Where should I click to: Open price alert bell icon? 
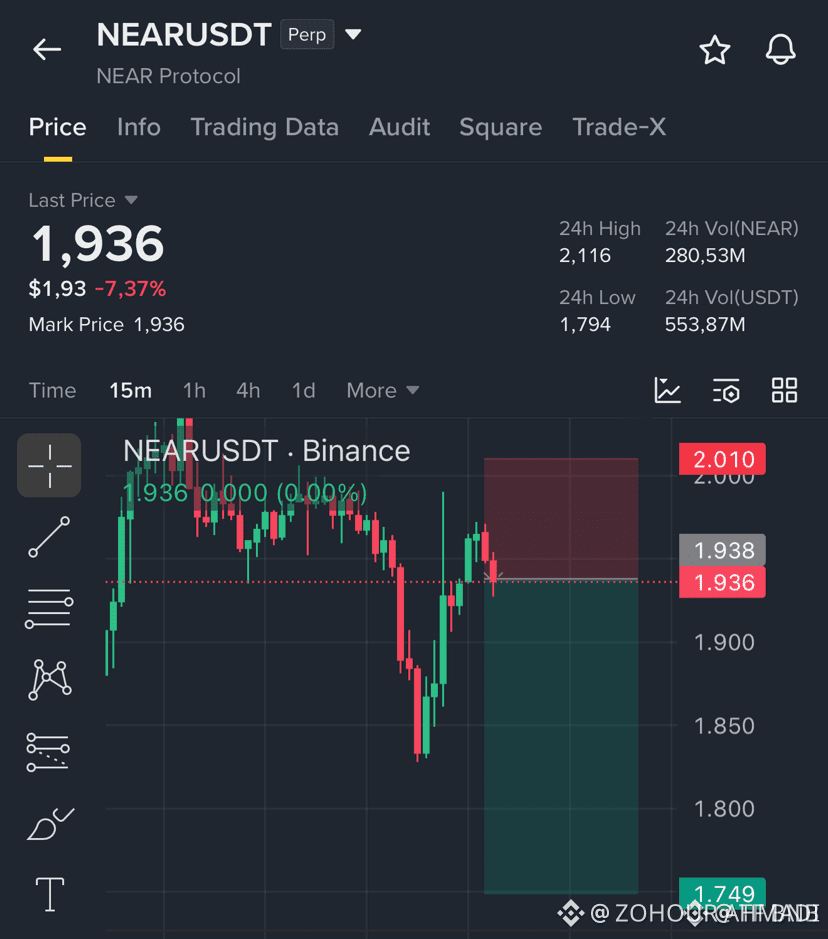coord(781,49)
